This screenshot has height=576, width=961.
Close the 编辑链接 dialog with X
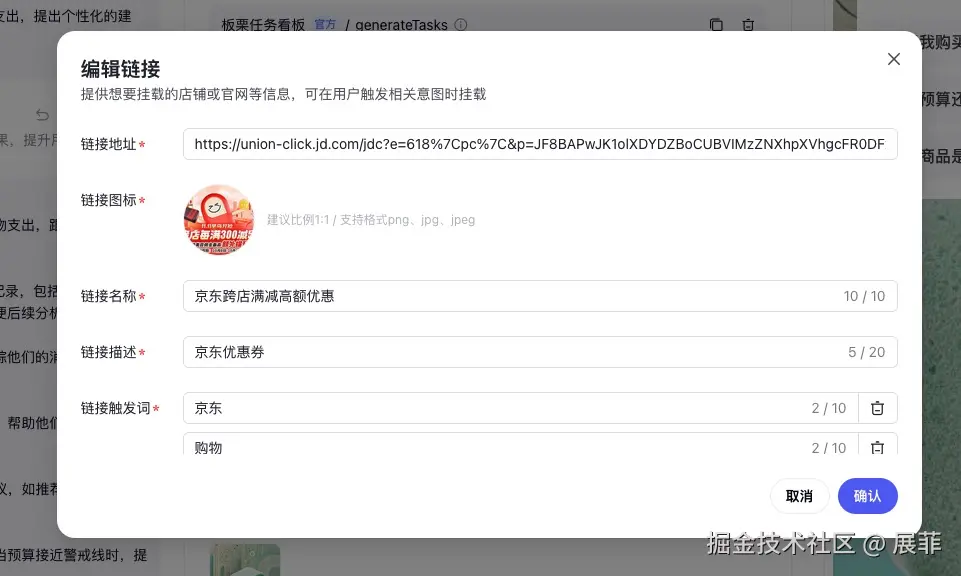pos(894,59)
